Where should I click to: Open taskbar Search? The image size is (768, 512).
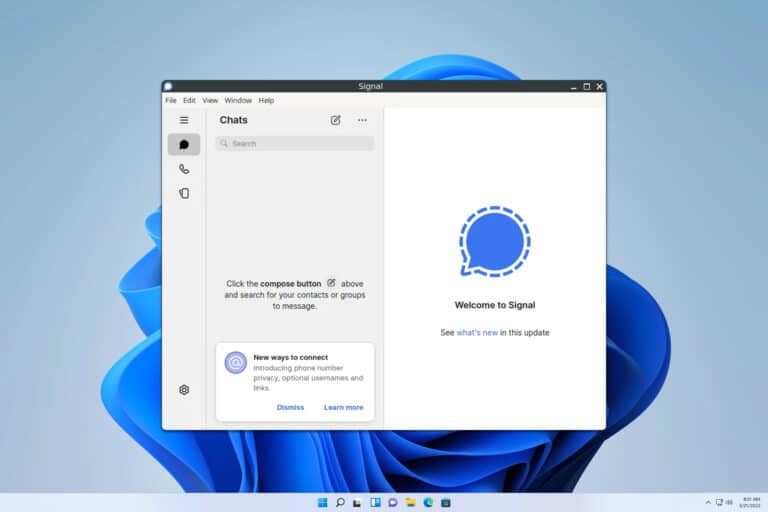click(340, 503)
